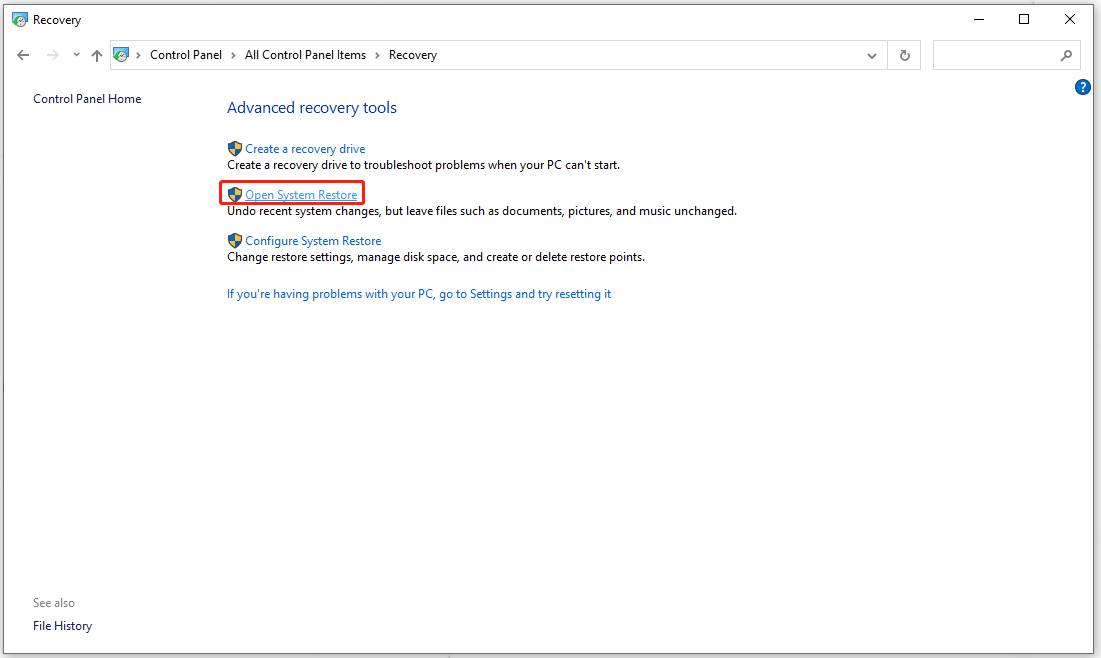The width and height of the screenshot is (1101, 658).
Task: Click the Back navigation arrow
Action: (x=23, y=55)
